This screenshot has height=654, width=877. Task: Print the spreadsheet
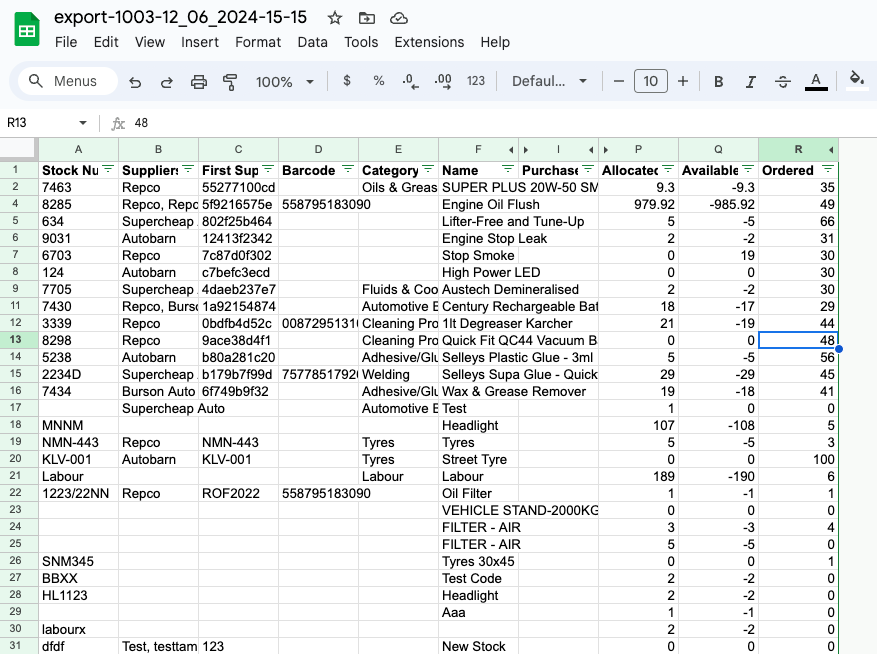click(x=199, y=82)
